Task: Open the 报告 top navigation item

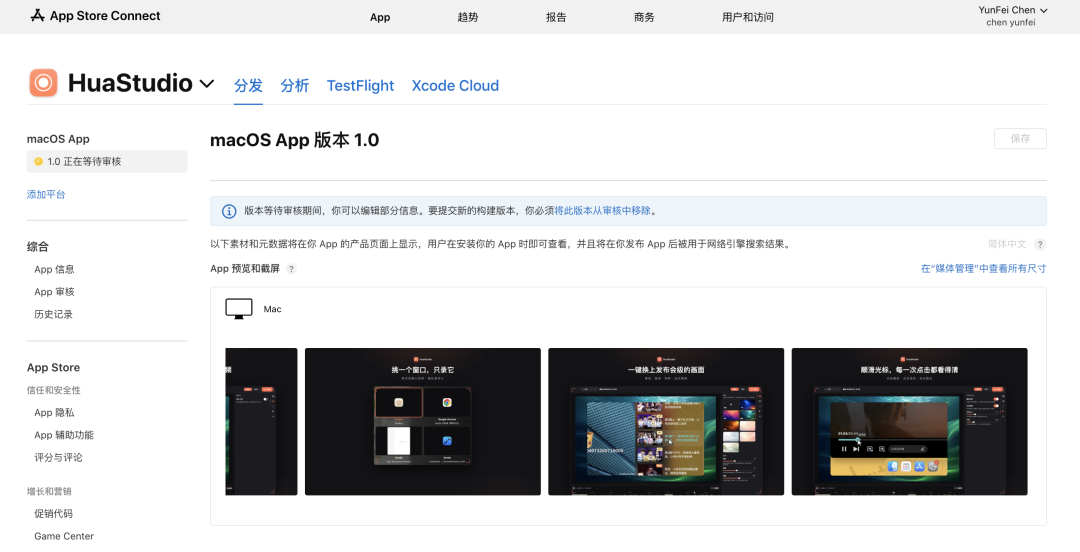Action: [556, 17]
